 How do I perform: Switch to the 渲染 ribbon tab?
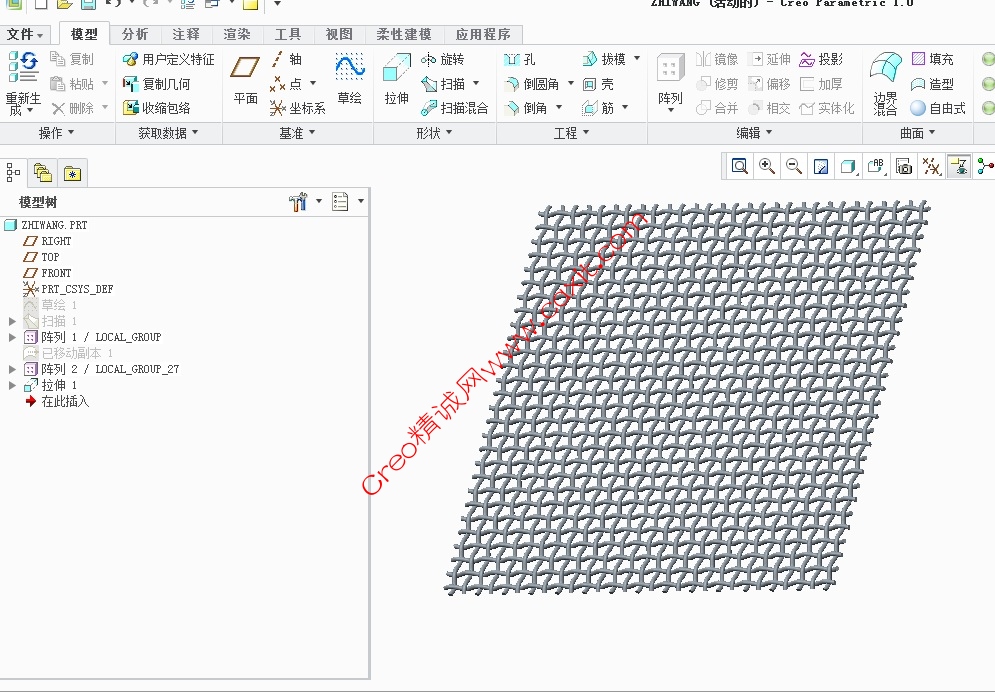pyautogui.click(x=237, y=34)
